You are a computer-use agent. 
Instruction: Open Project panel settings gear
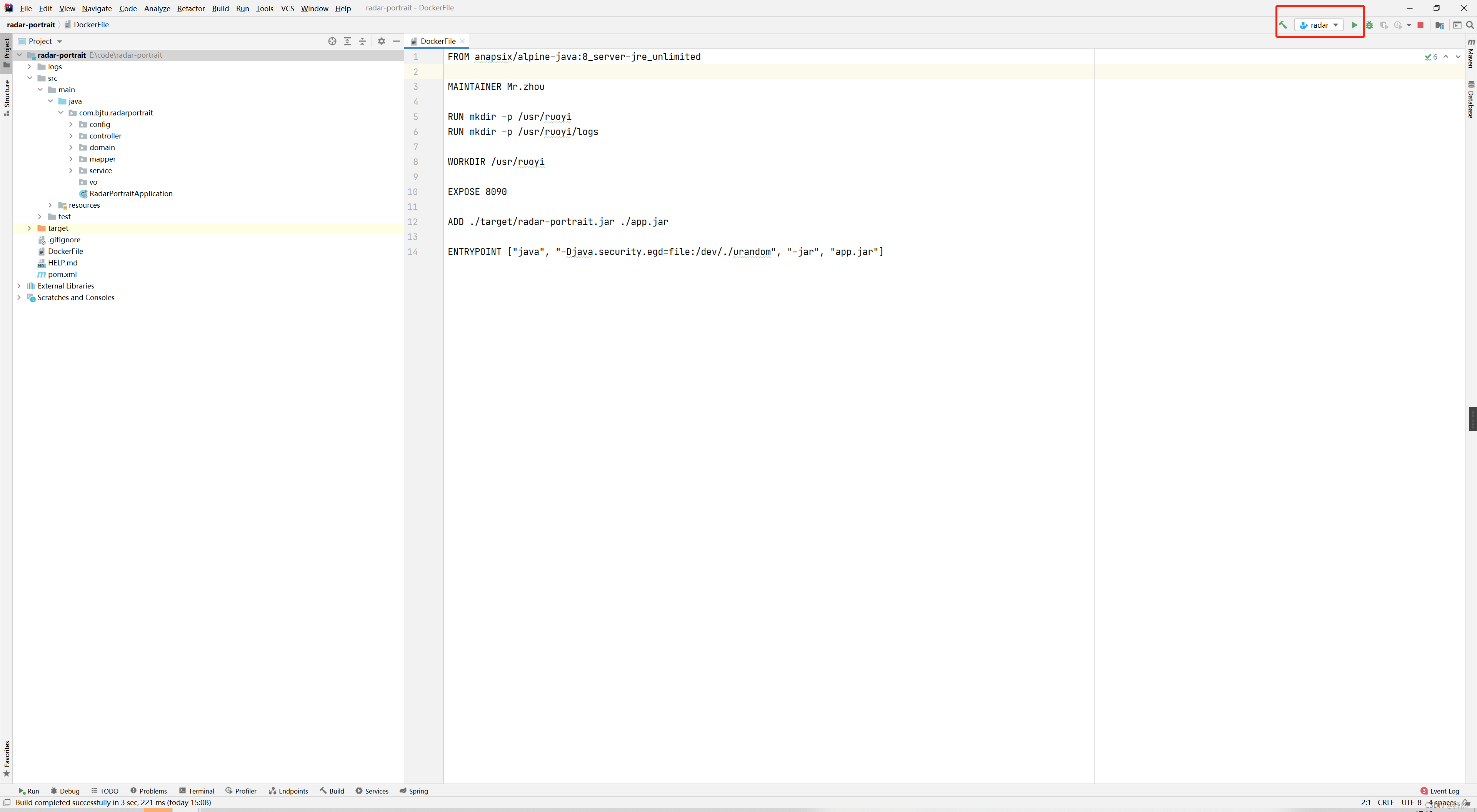pyautogui.click(x=381, y=41)
